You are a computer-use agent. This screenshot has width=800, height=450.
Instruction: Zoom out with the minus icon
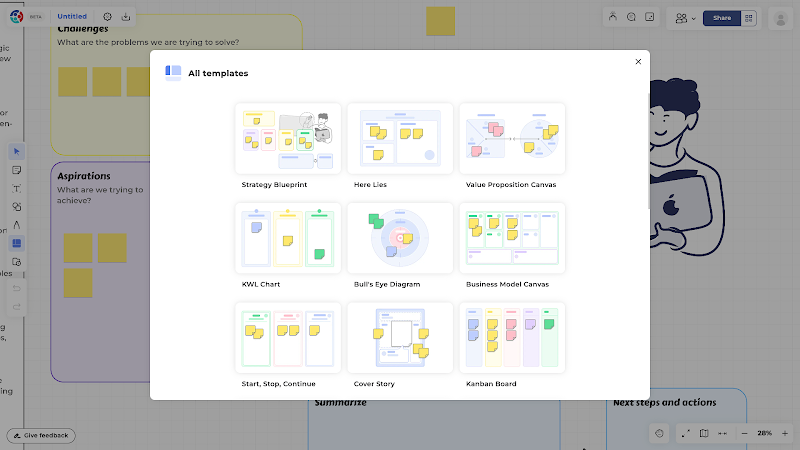pos(744,433)
